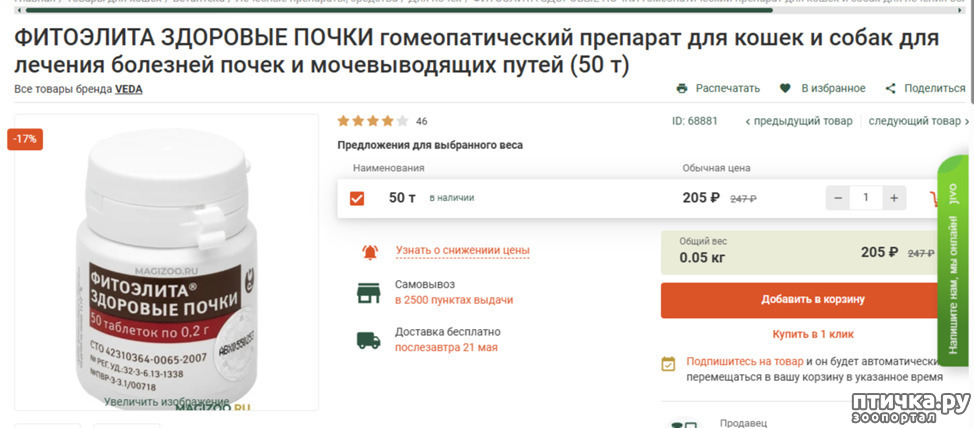
Task: Increase quantity with the plus button
Action: pos(894,198)
